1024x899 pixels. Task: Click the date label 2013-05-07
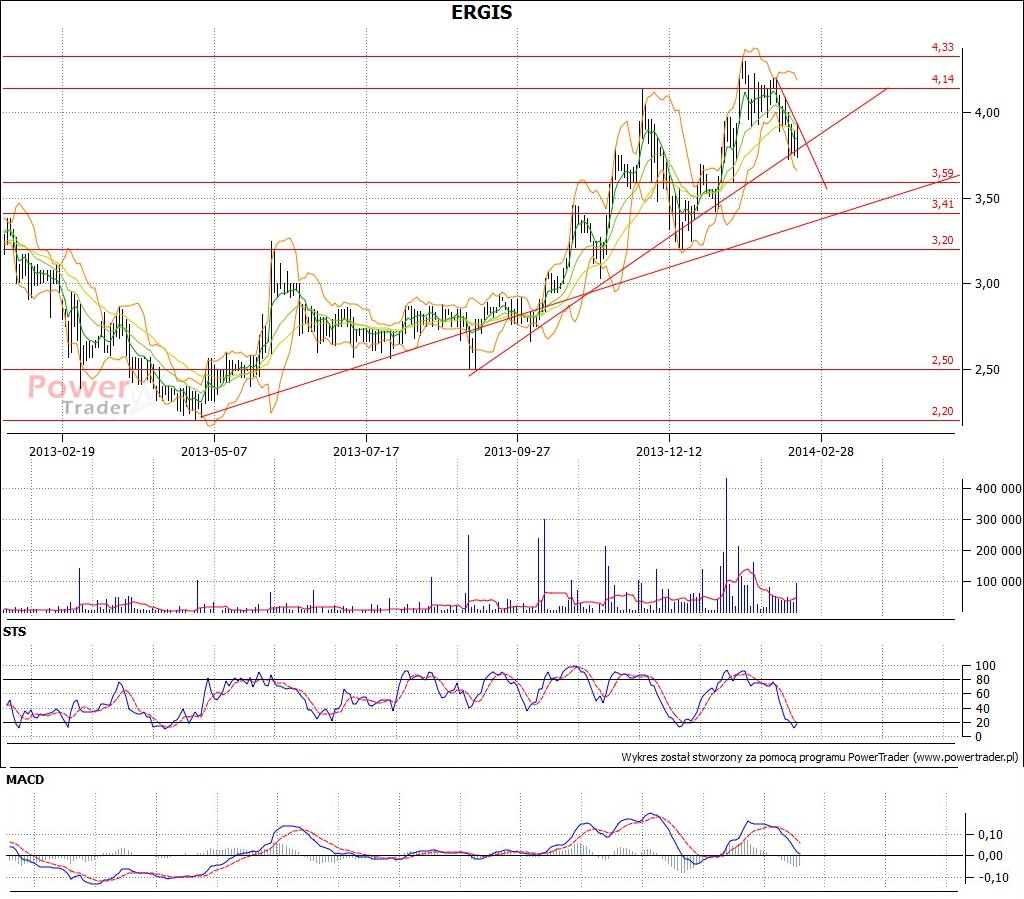pos(214,451)
